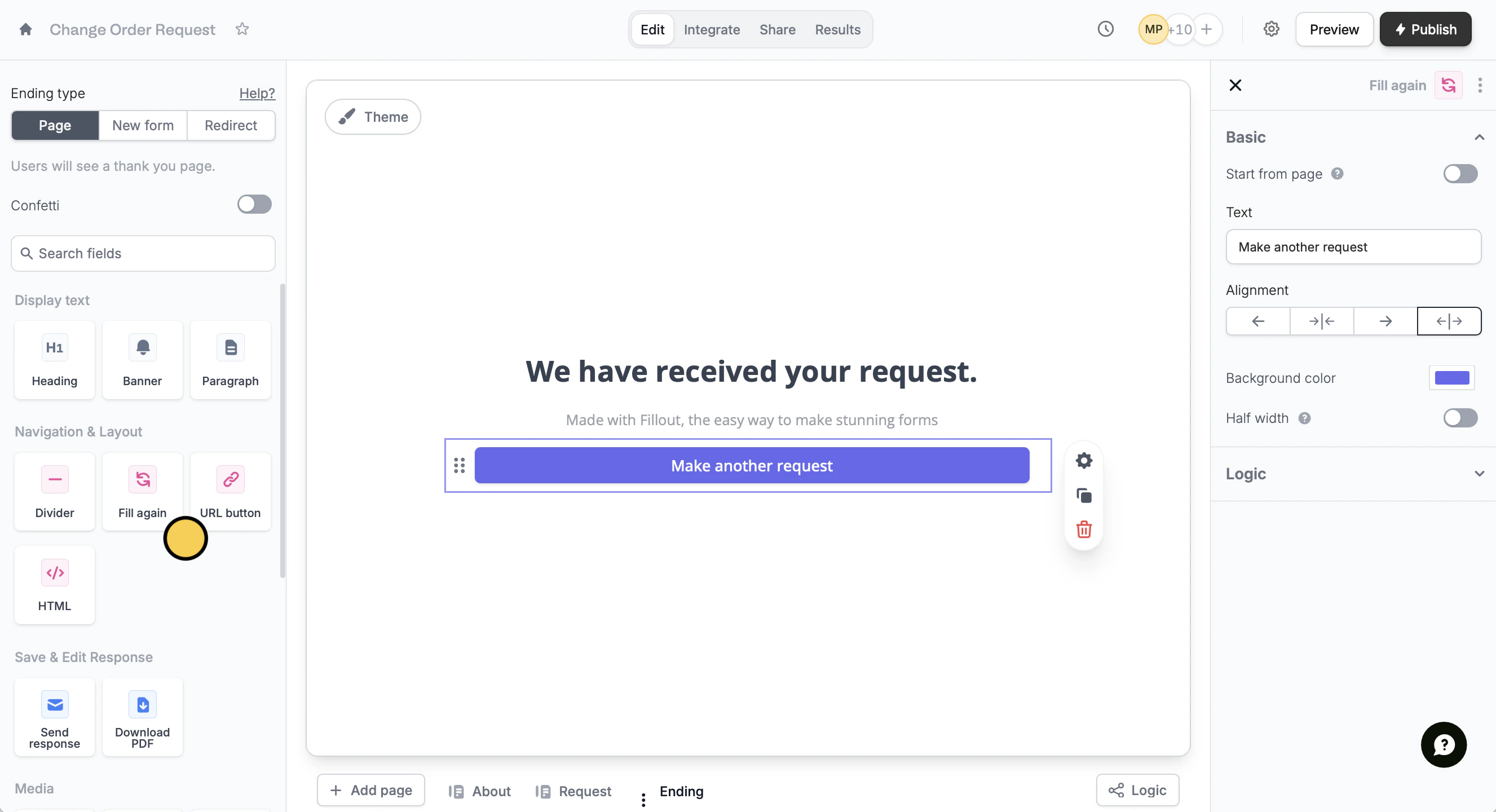Enable Half width for the button
This screenshot has height=812, width=1496.
1460,418
